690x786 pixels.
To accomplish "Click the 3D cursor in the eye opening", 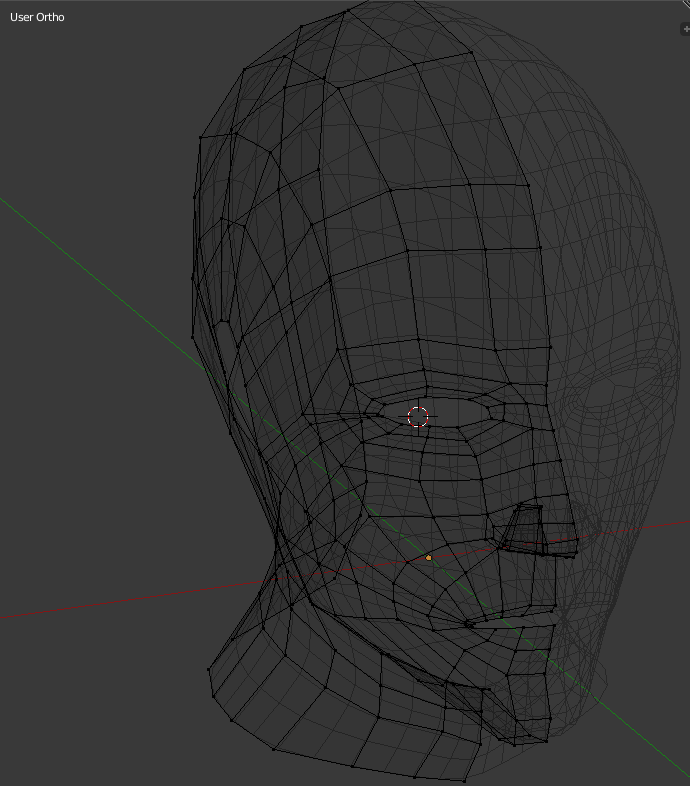I will coord(418,417).
